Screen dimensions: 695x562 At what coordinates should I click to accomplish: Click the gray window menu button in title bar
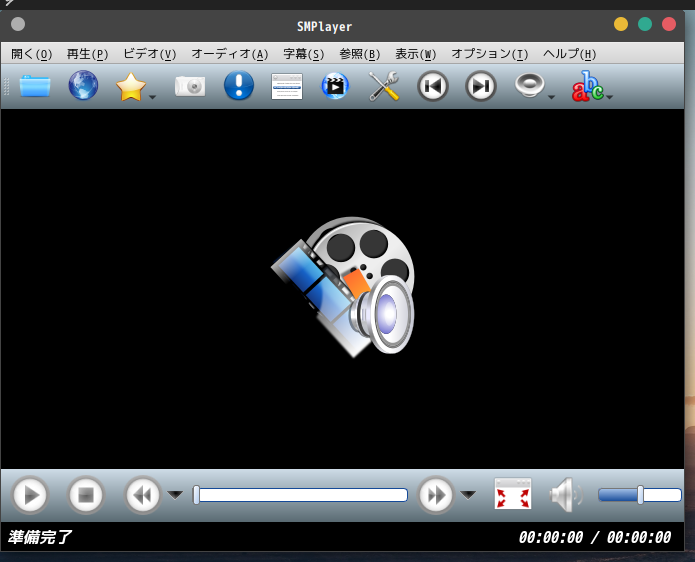(x=18, y=24)
